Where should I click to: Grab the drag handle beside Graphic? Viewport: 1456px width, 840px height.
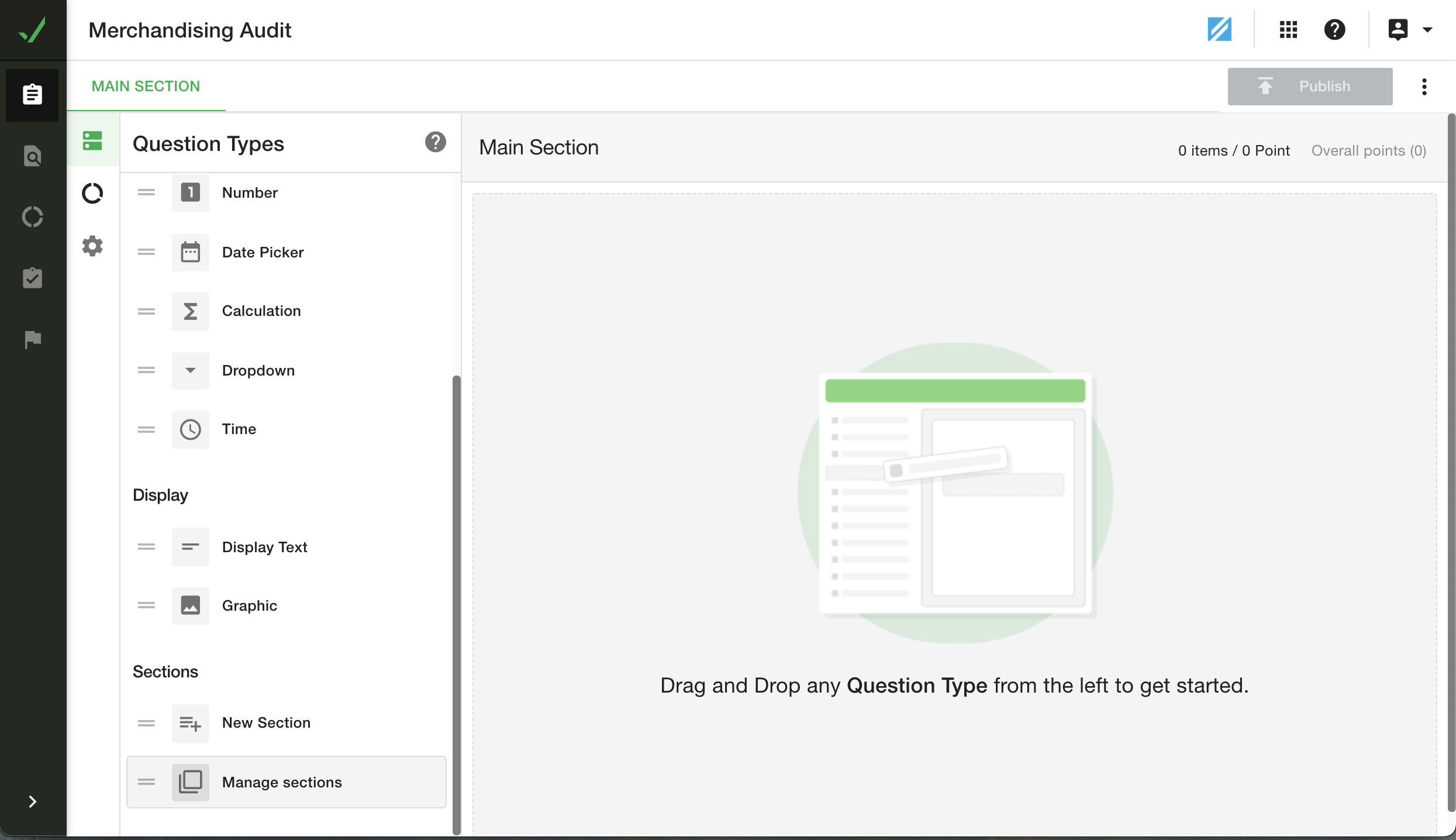pos(146,605)
